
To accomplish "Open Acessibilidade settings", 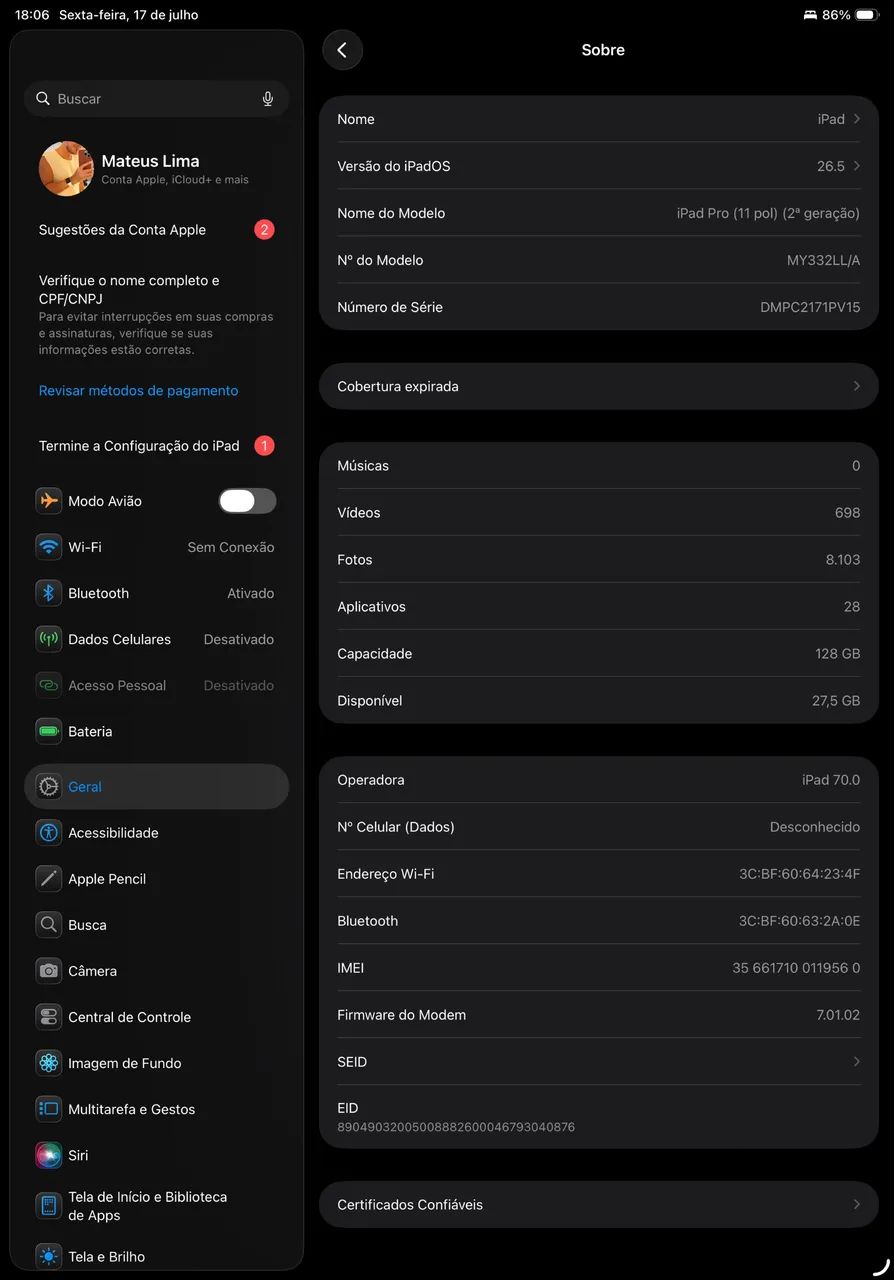I will 156,833.
